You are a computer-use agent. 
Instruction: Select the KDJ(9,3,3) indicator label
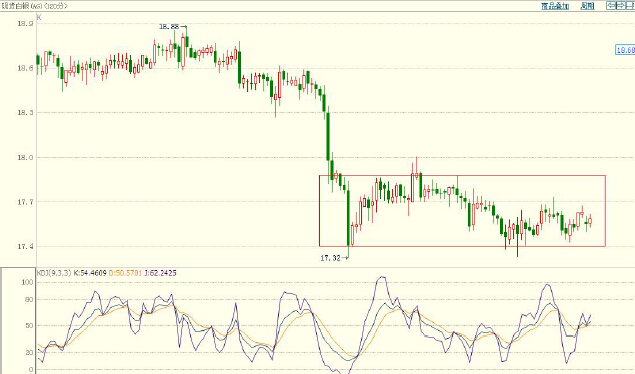(x=54, y=273)
